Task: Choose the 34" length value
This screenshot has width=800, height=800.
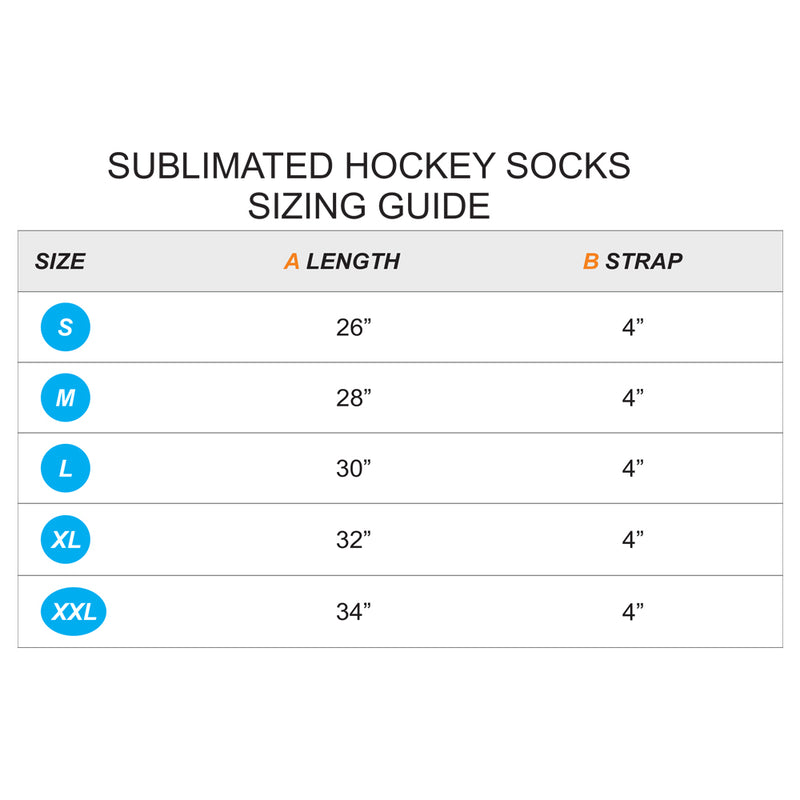Action: 353,612
